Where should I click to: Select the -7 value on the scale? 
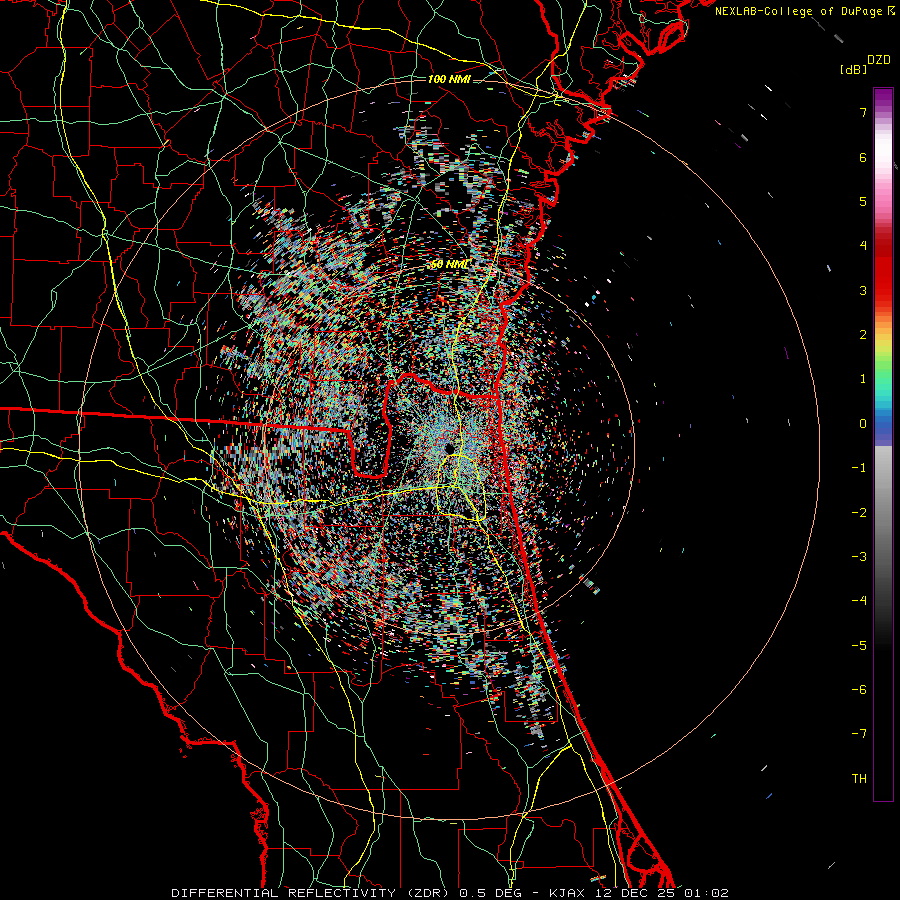point(859,734)
